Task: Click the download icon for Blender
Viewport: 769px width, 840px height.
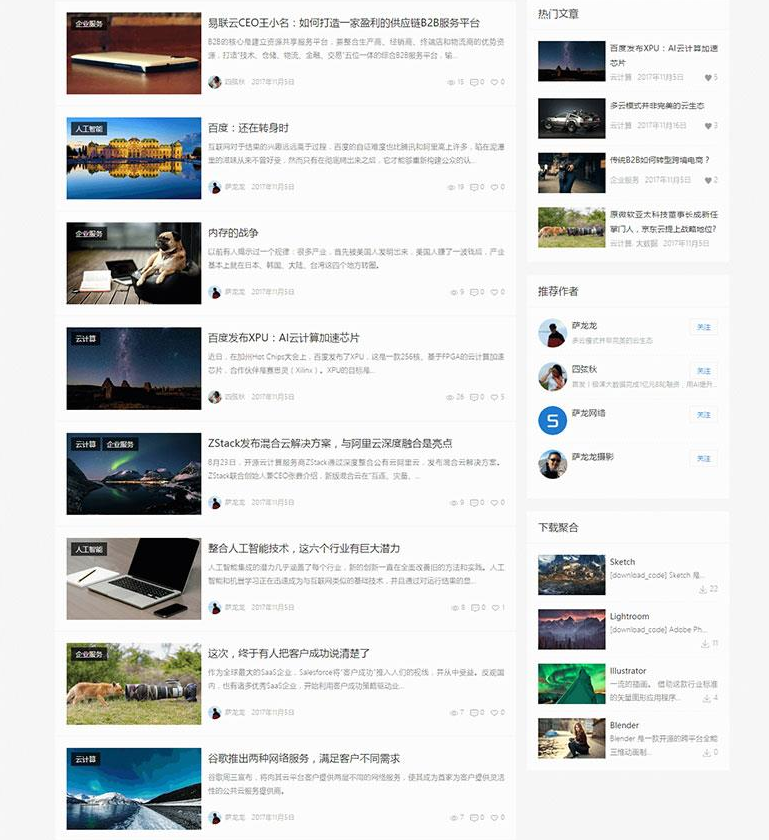Action: pyautogui.click(x=704, y=752)
